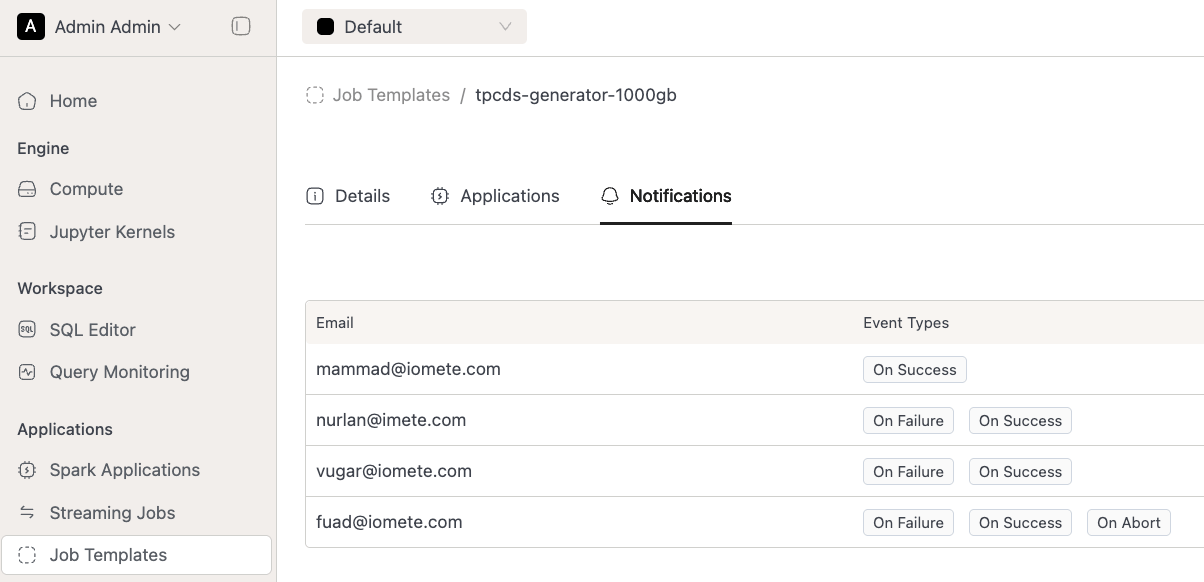The image size is (1204, 582).
Task: Click the Event Types column header
Action: point(906,323)
